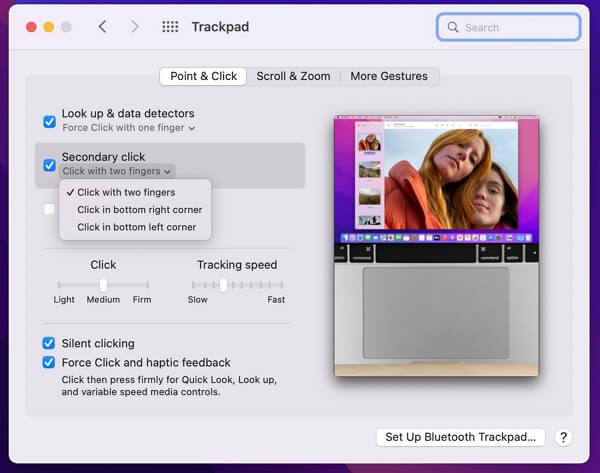Open the show-all preferences grid icon
The width and height of the screenshot is (600, 473).
point(170,27)
